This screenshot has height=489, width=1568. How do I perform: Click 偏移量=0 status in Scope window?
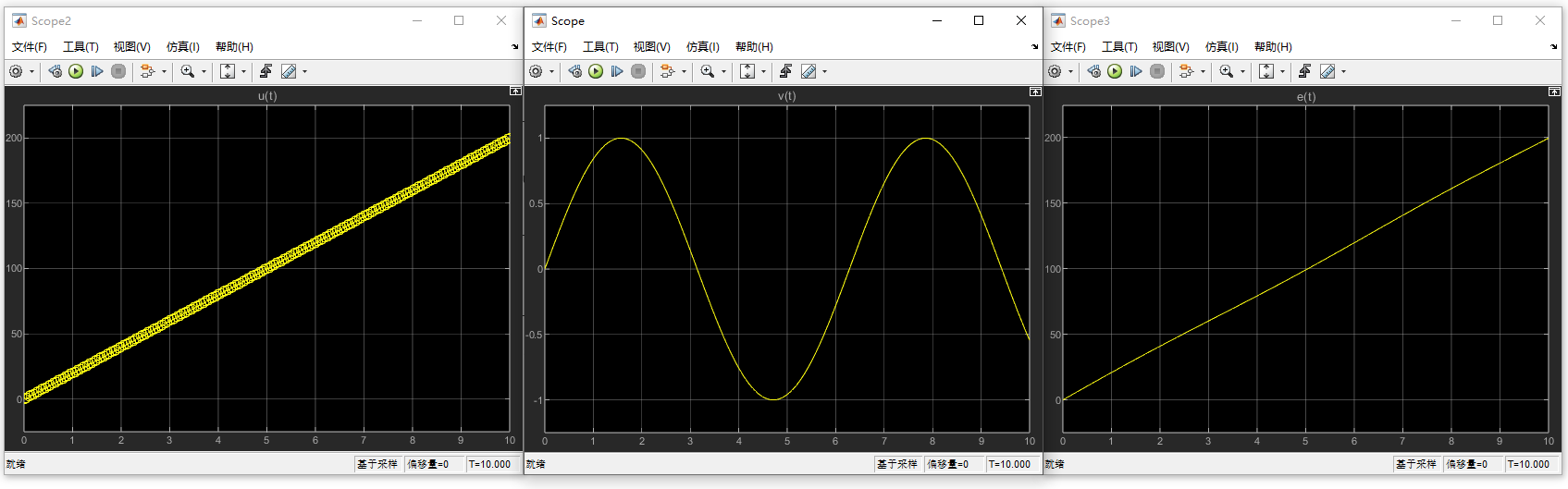[948, 464]
